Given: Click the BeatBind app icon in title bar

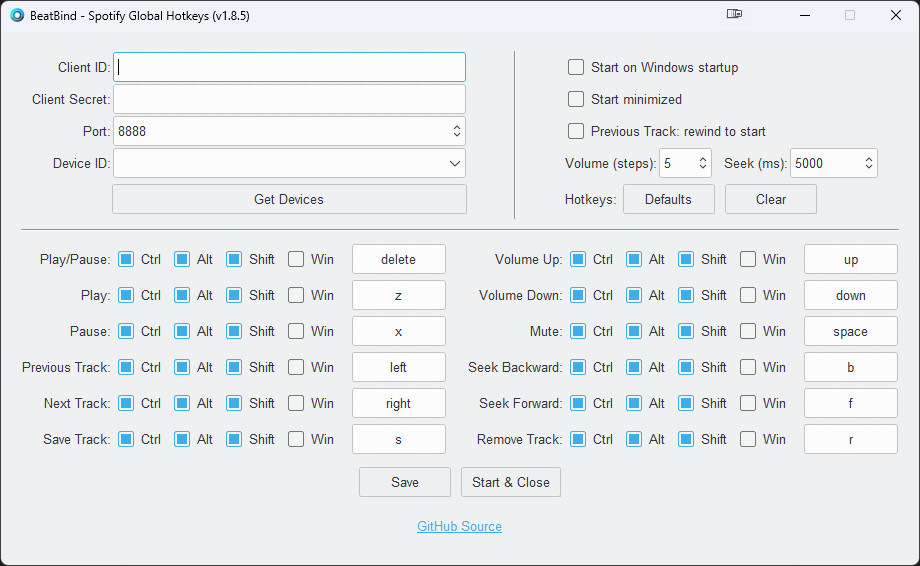Looking at the screenshot, I should 17,16.
